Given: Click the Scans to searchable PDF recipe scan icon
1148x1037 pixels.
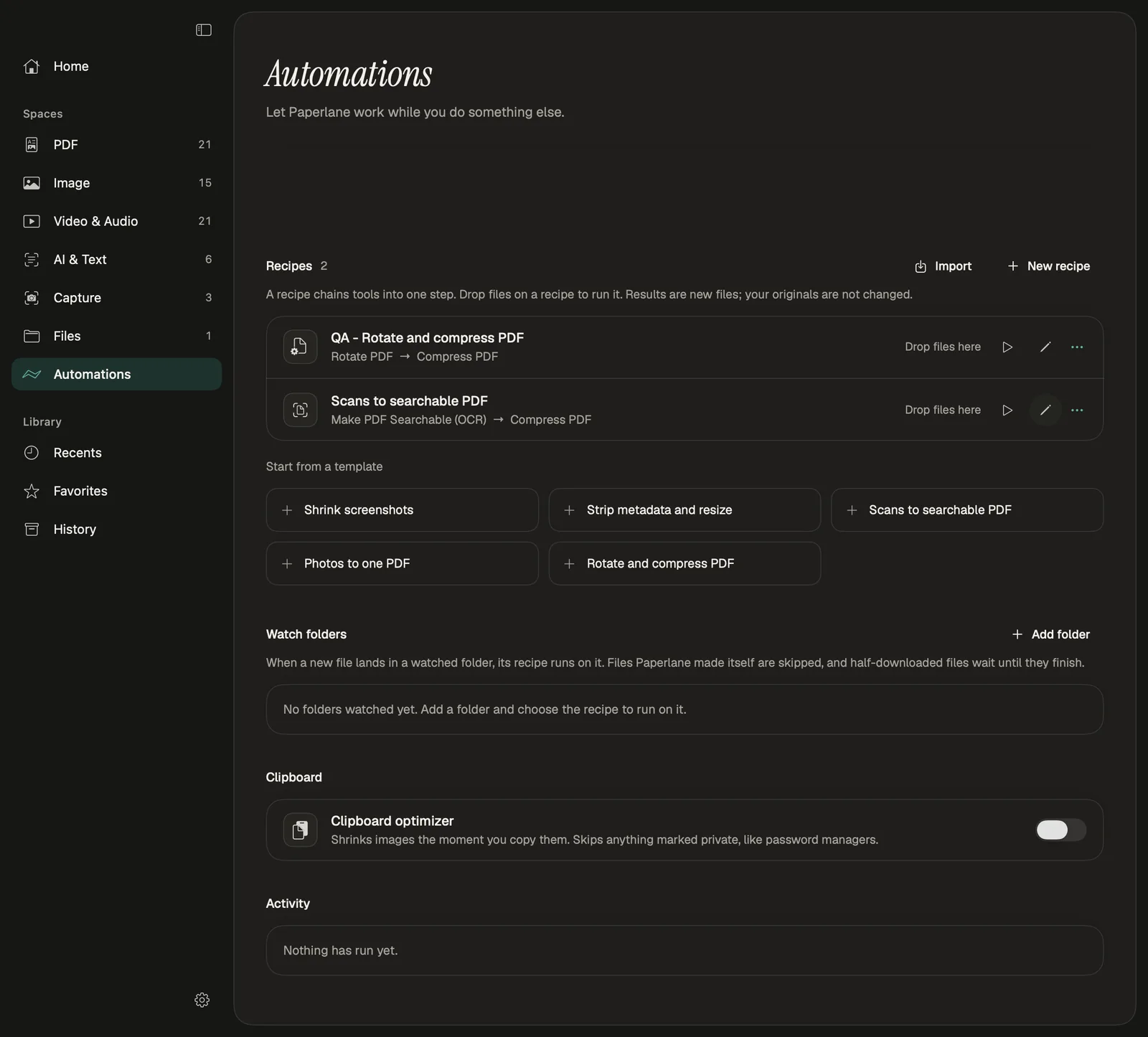Looking at the screenshot, I should 300,410.
